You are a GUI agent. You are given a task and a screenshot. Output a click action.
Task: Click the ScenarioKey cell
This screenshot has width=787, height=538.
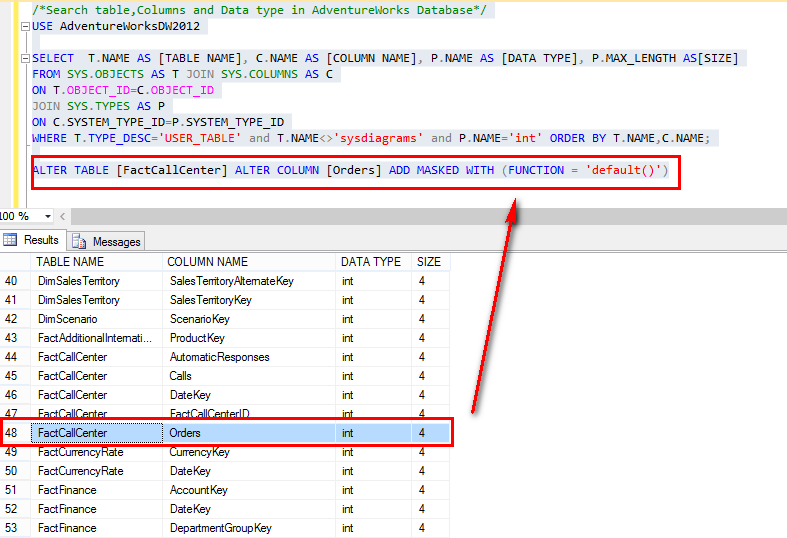point(249,319)
